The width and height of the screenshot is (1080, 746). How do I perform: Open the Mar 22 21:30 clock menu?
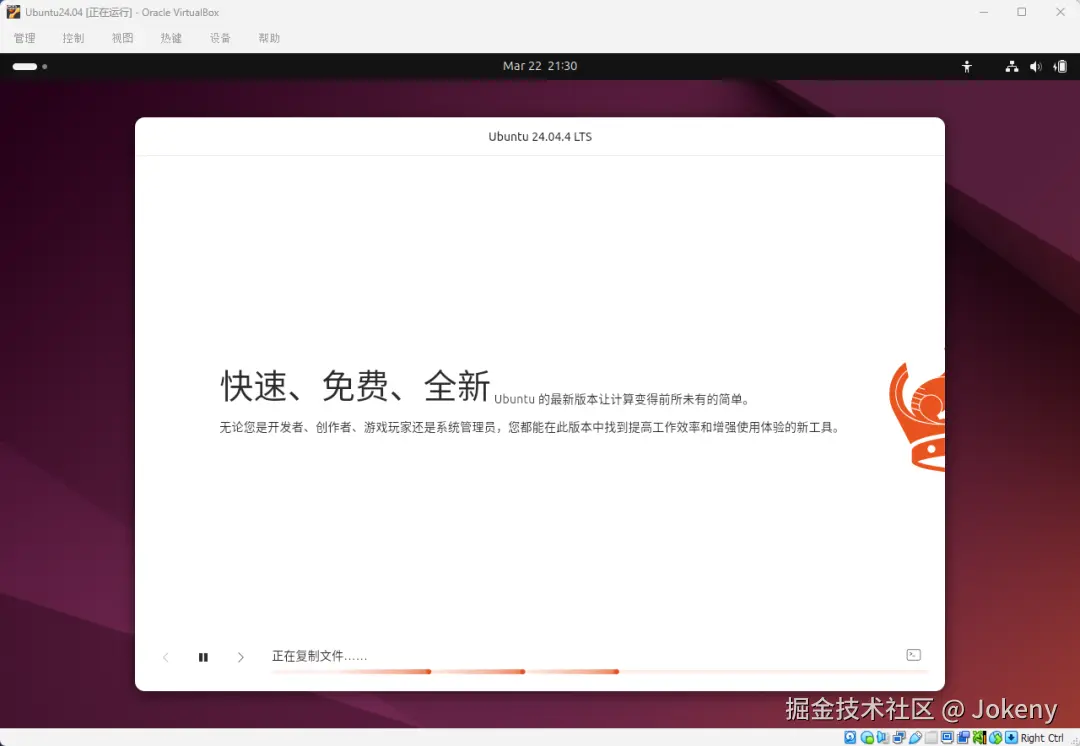coord(540,66)
